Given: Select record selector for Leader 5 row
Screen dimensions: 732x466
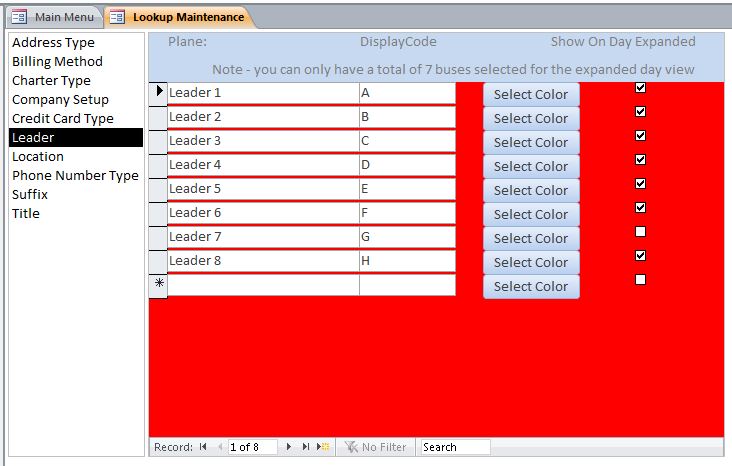Looking at the screenshot, I should click(158, 189).
